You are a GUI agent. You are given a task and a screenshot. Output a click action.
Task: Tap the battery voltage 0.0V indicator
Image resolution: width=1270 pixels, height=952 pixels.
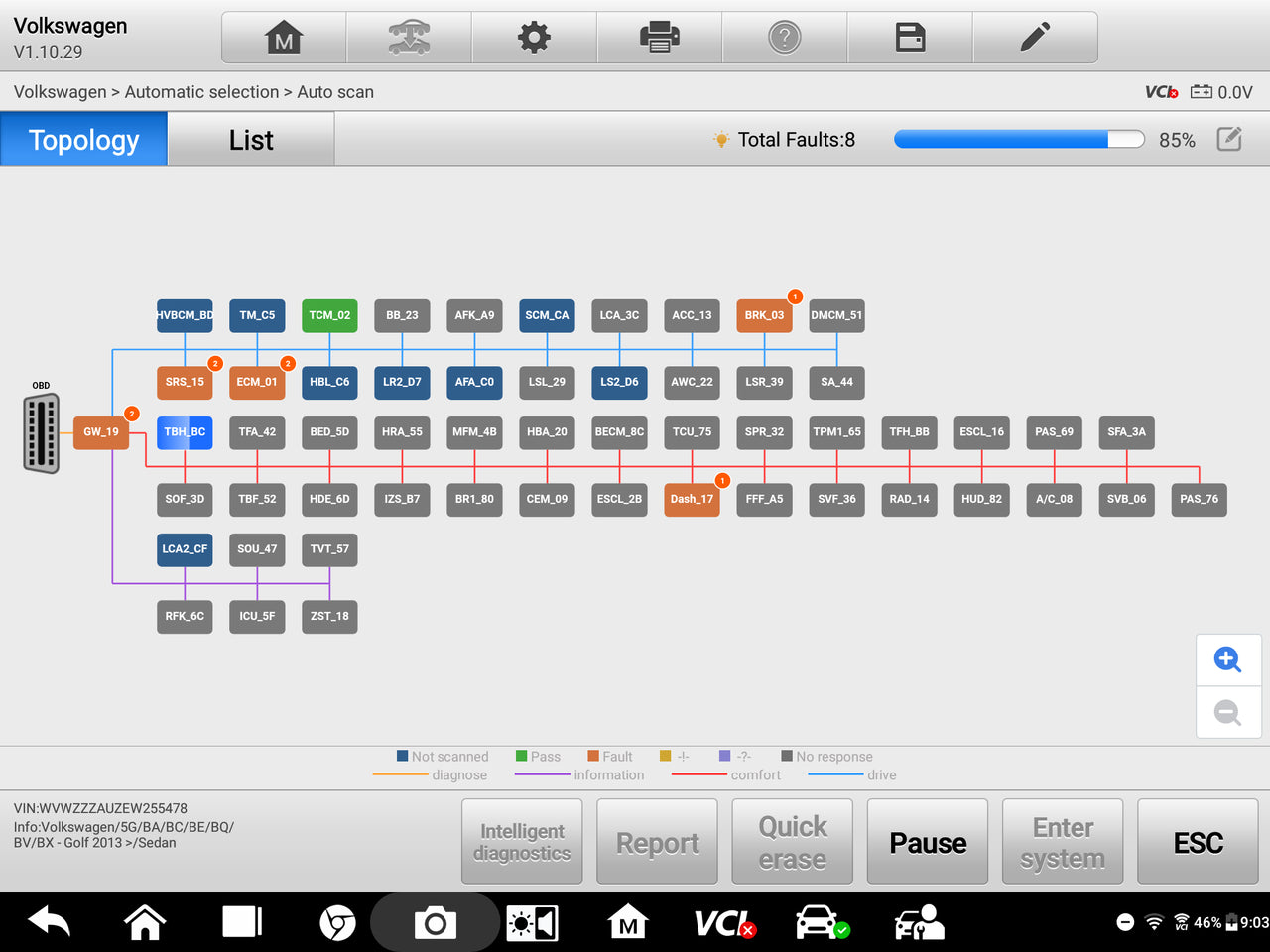pos(1221,92)
